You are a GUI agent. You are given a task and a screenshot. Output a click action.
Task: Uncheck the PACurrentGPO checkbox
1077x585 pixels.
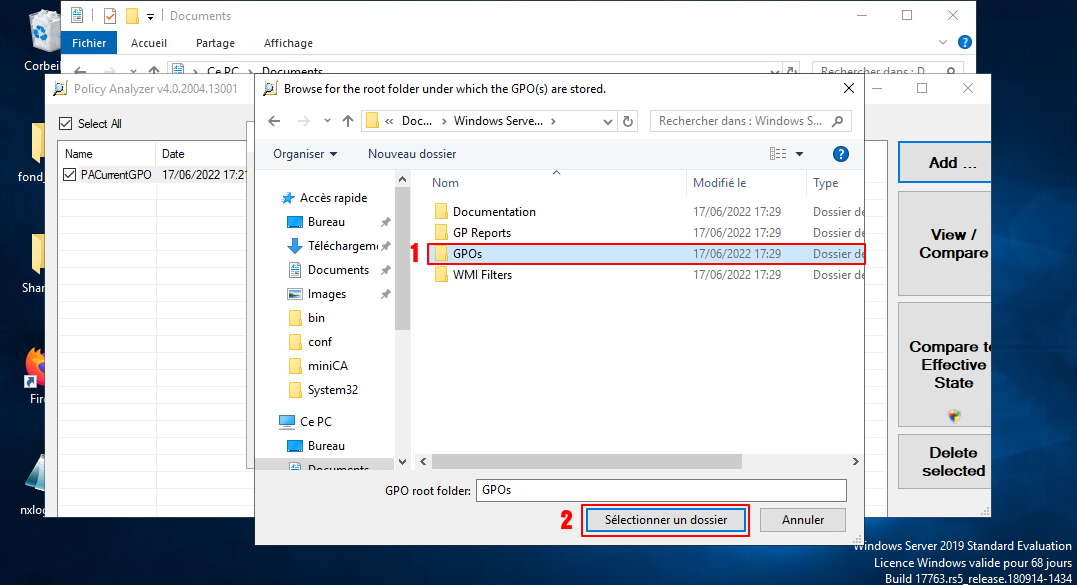(69, 175)
